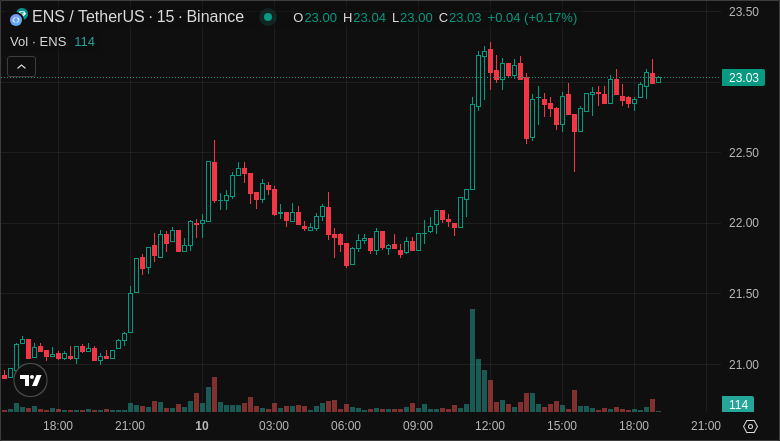This screenshot has width=780, height=441.
Task: Click the 15:00 time axis label
Action: (x=562, y=426)
